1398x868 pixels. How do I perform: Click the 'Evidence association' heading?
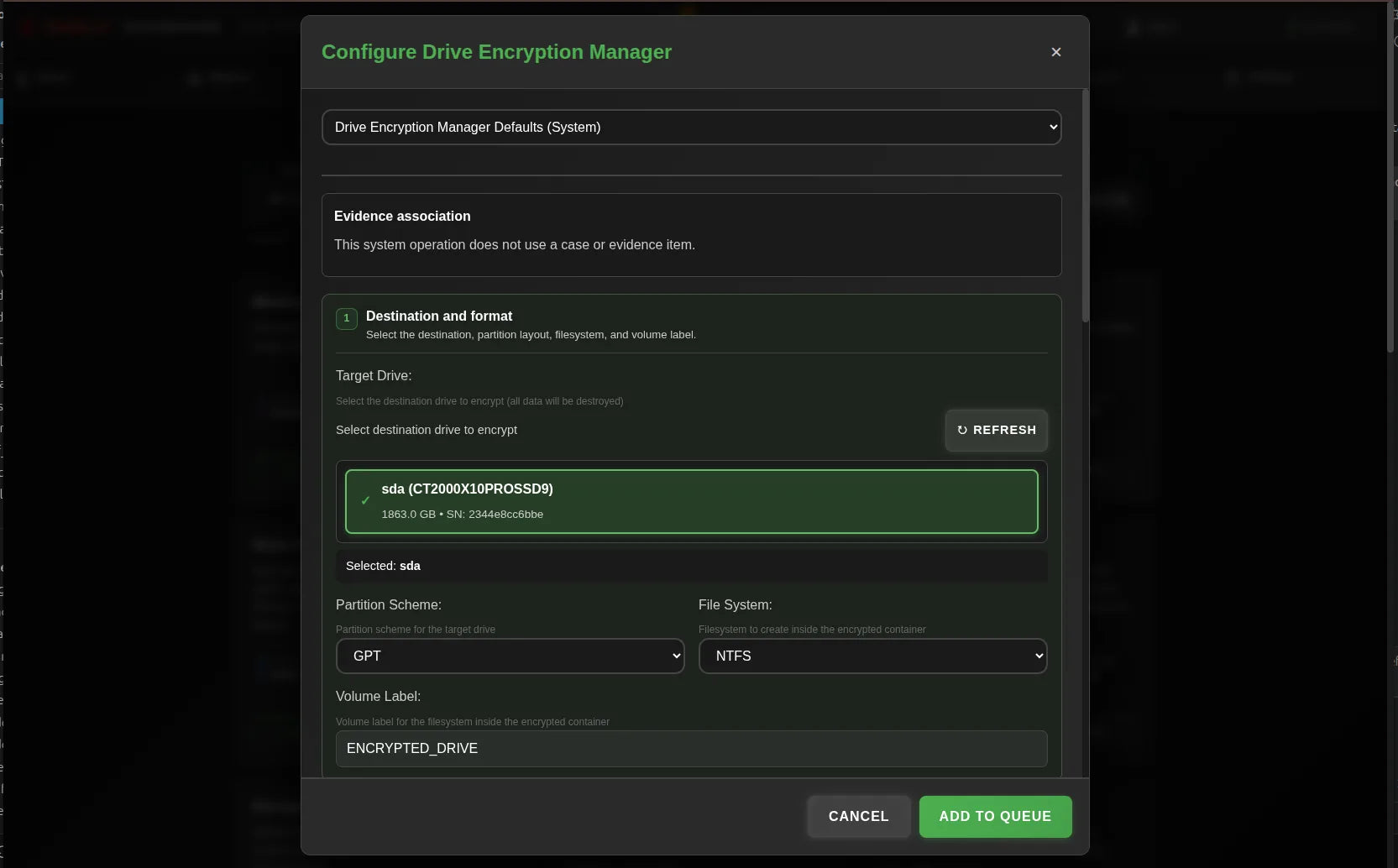(402, 217)
